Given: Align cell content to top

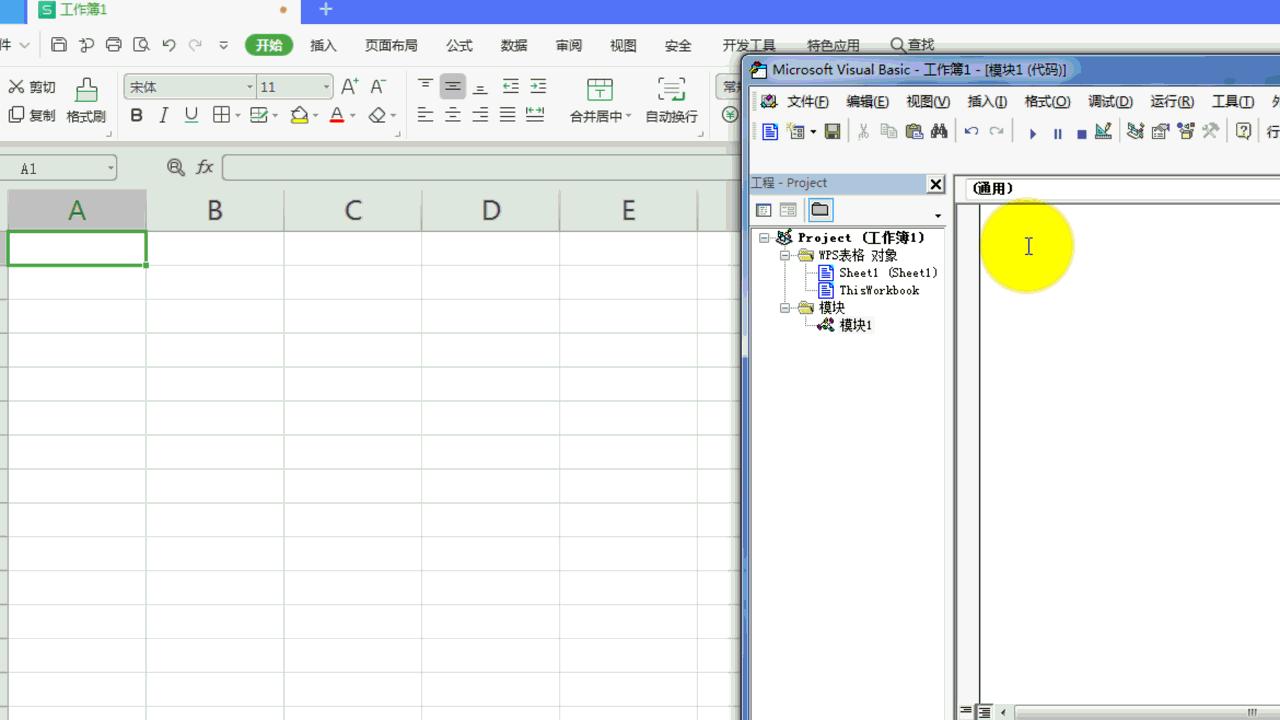Looking at the screenshot, I should point(425,86).
